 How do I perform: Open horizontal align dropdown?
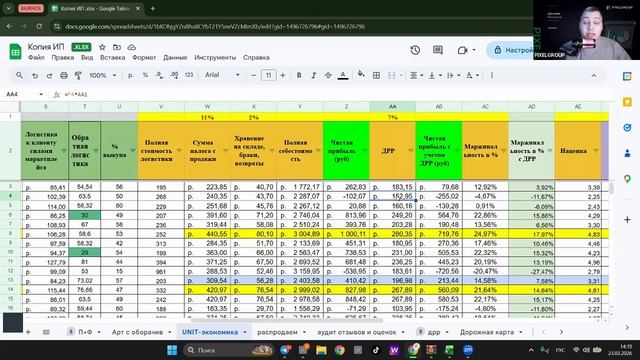[416, 75]
